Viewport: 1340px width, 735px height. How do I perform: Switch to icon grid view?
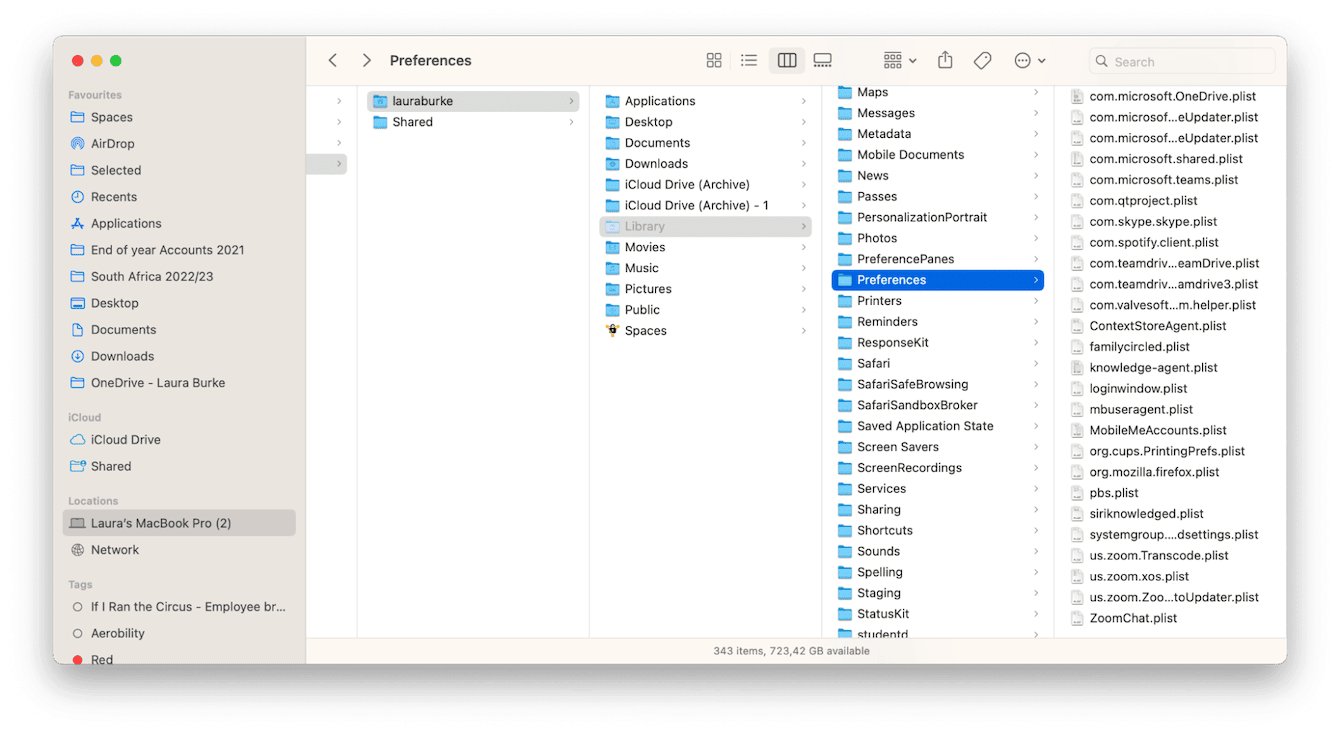(714, 60)
